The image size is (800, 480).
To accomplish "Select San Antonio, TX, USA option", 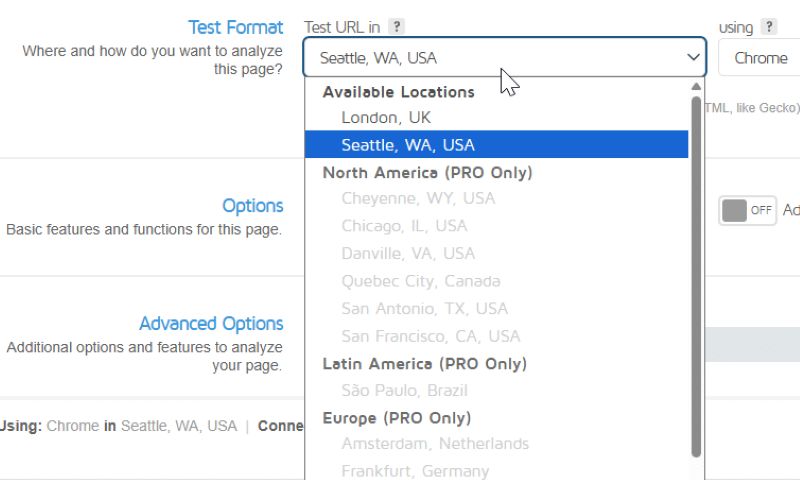I will [x=424, y=308].
